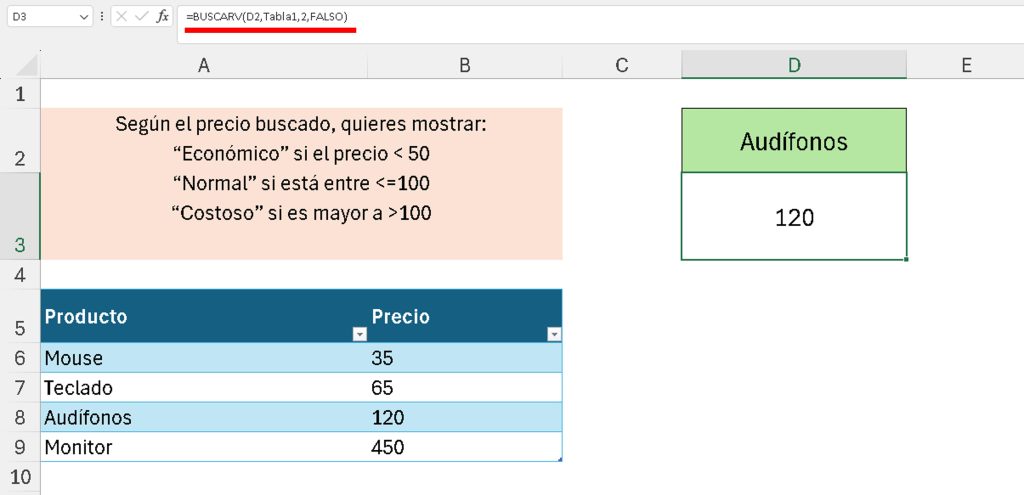1024x495 pixels.
Task: Click the Name Box resize dots handle
Action: 102,17
